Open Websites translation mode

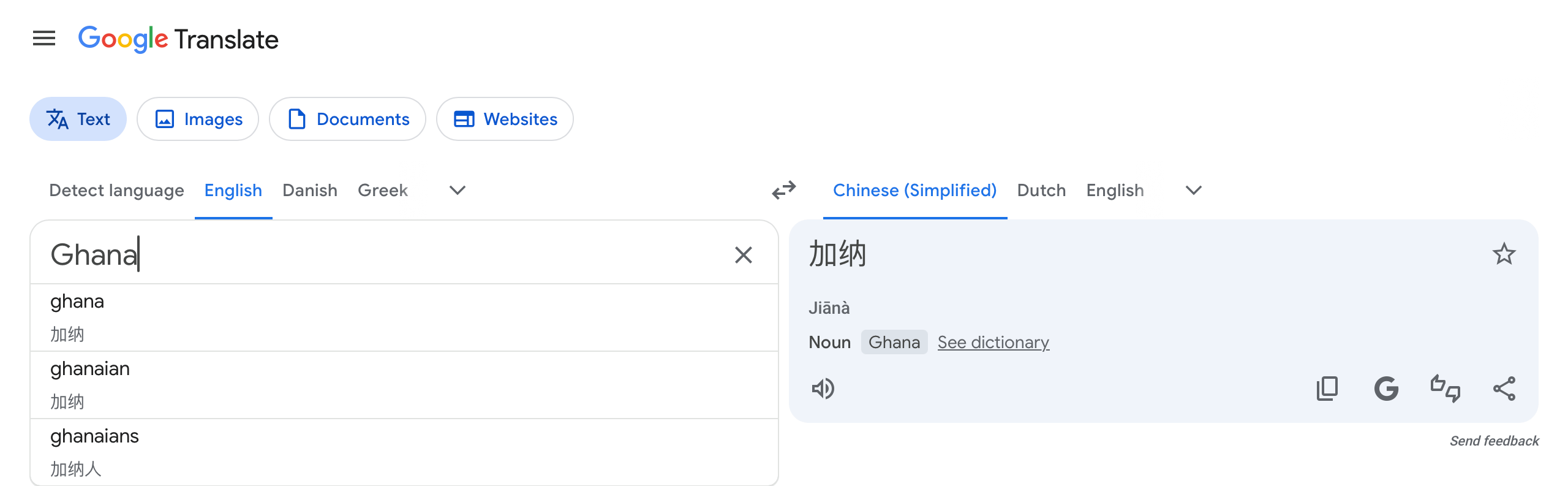pos(505,119)
